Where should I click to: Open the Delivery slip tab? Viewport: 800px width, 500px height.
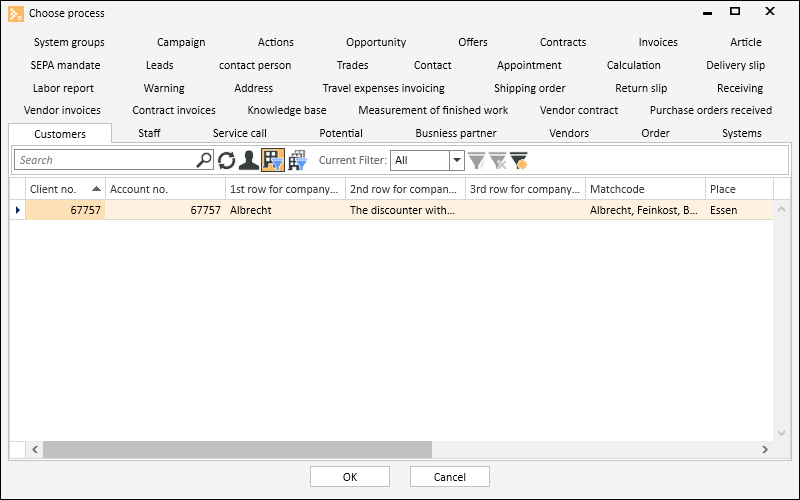click(x=735, y=65)
